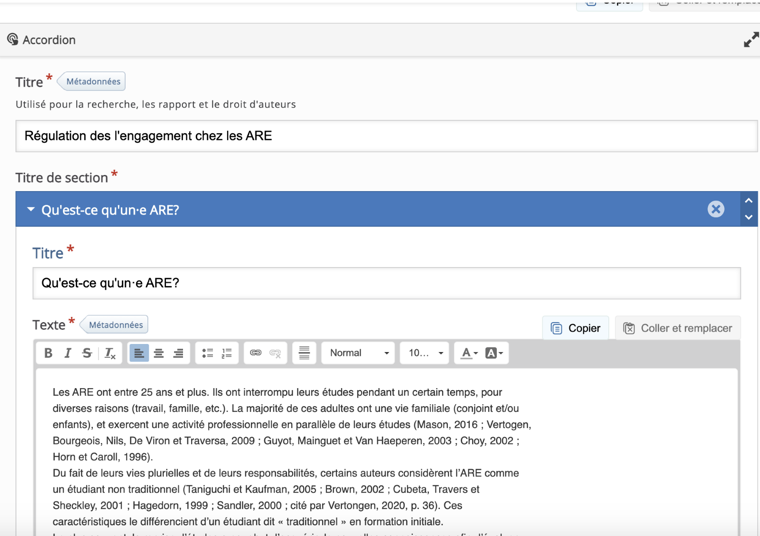Image resolution: width=760 pixels, height=536 pixels.
Task: Insert a link in the text
Action: point(255,353)
